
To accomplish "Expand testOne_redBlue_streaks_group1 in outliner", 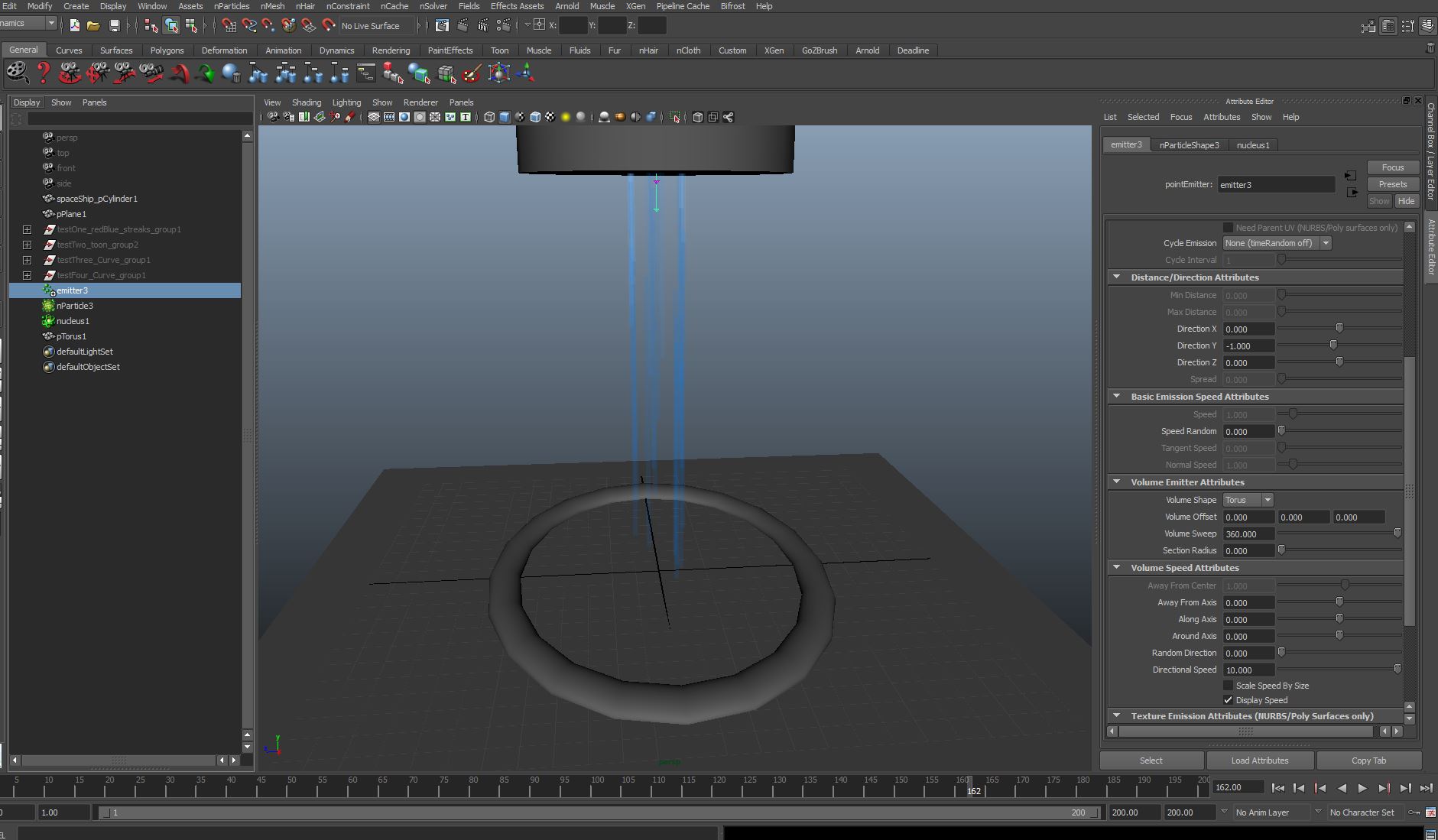I will coord(27,229).
